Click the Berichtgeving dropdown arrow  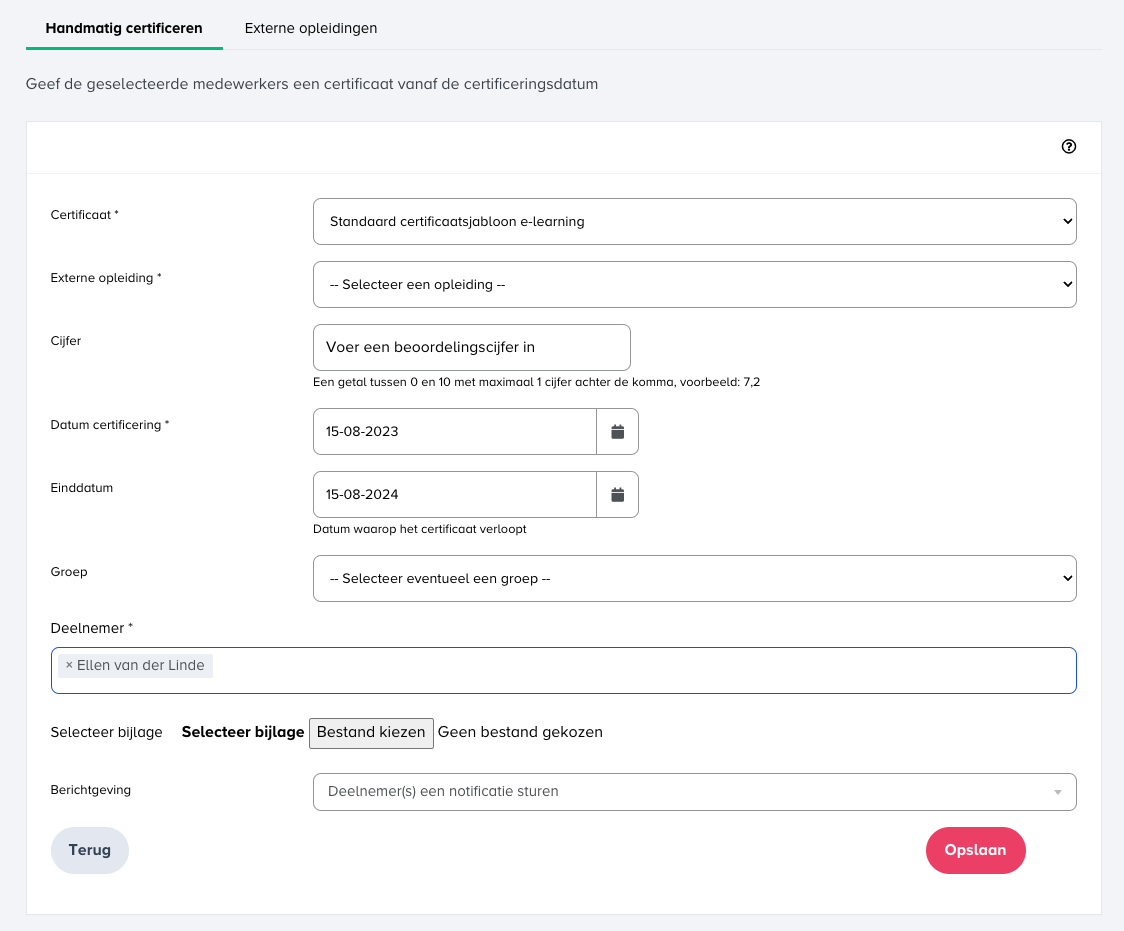pyautogui.click(x=1057, y=792)
